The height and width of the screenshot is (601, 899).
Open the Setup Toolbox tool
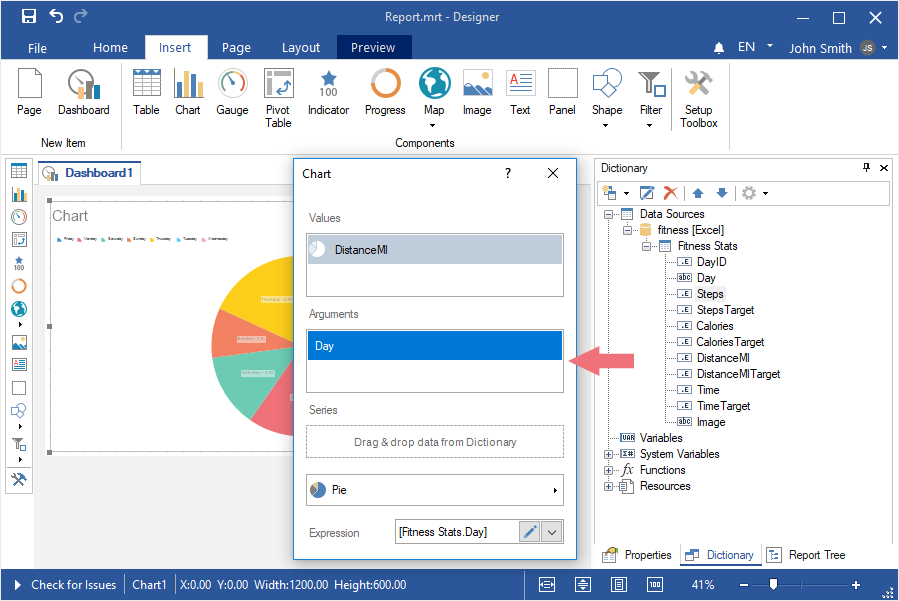click(698, 97)
